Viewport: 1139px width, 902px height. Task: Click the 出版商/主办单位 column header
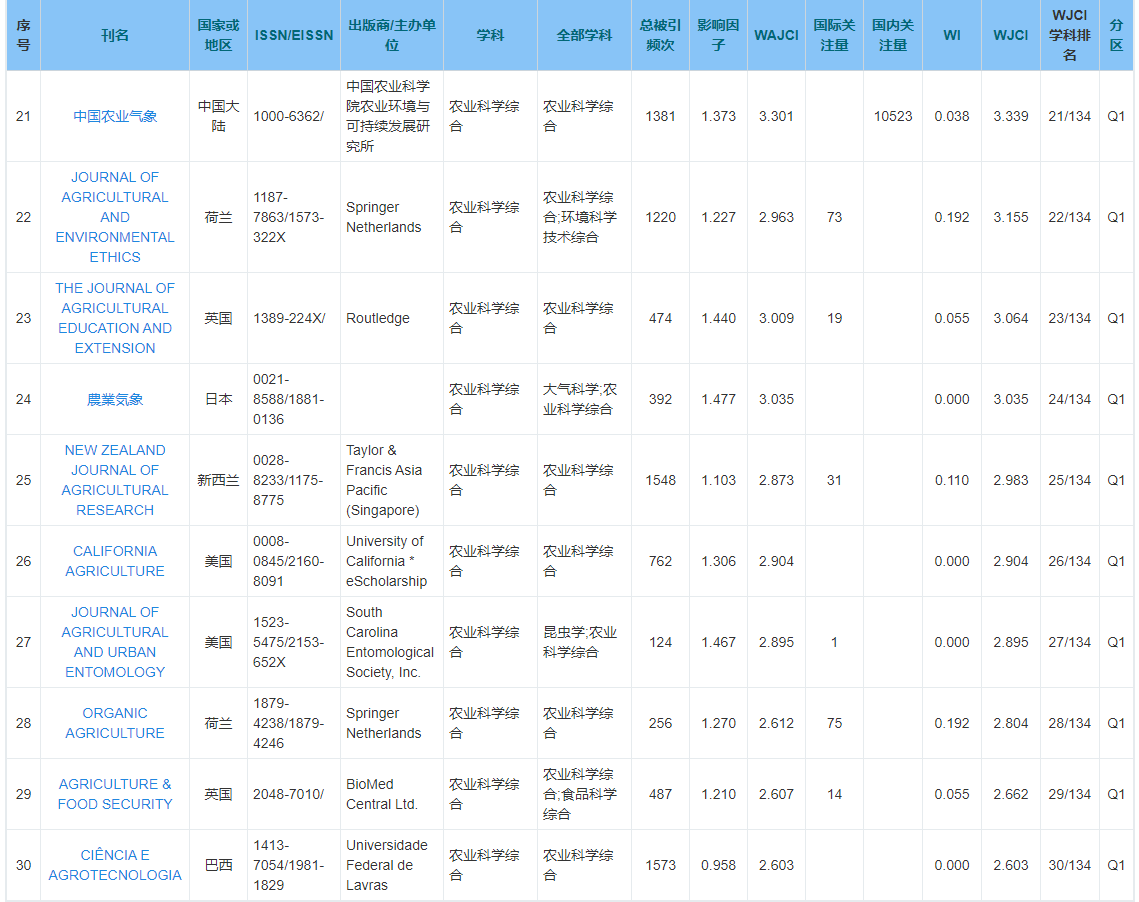click(x=392, y=35)
